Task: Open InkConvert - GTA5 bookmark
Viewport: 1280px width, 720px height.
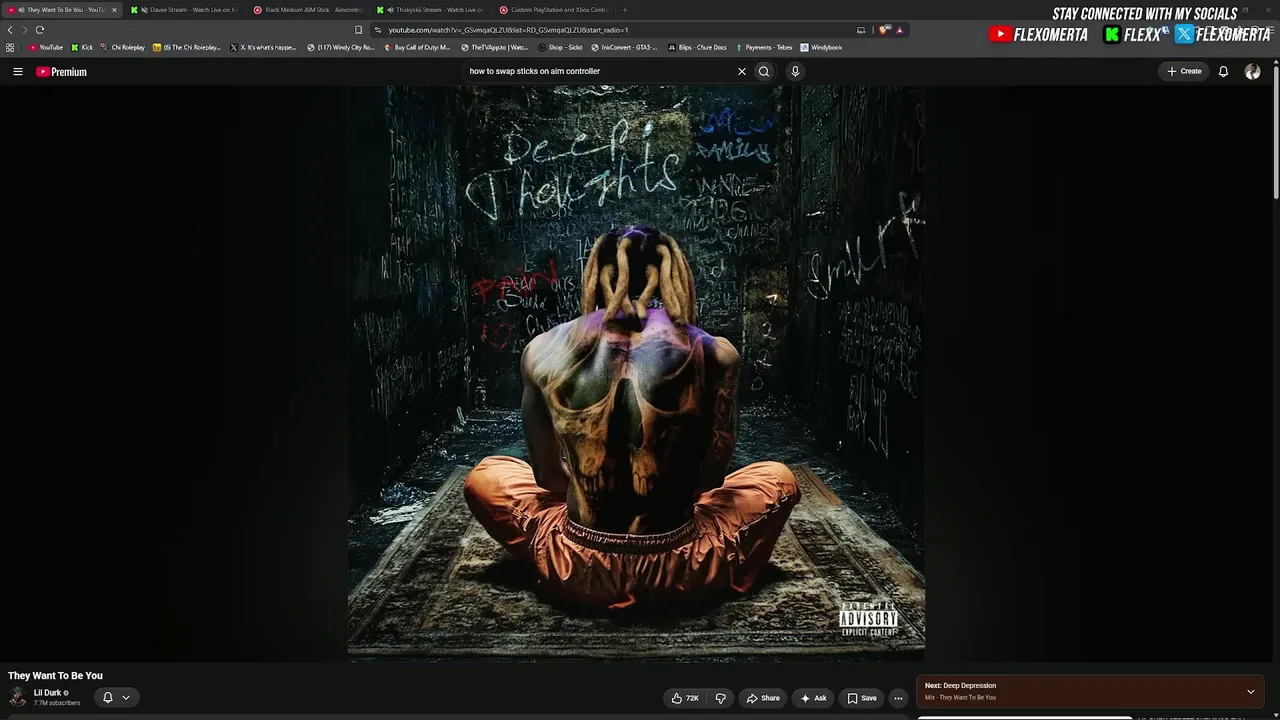Action: (624, 47)
